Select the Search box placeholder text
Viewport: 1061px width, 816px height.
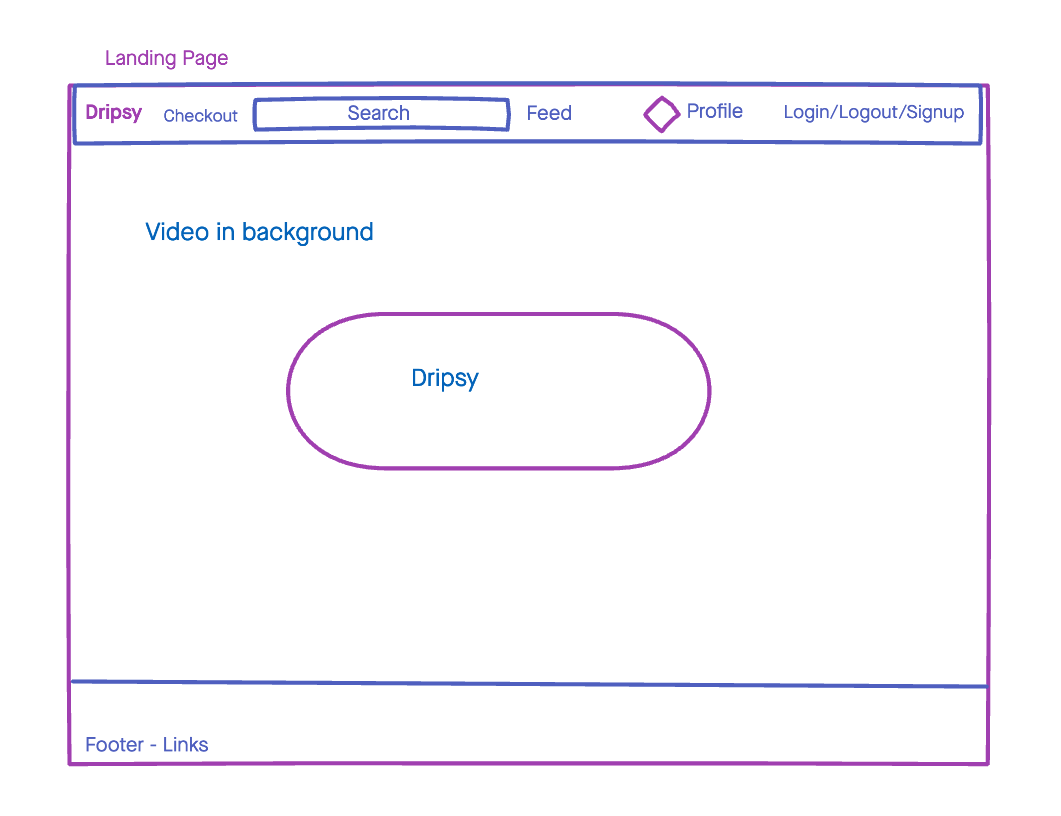[380, 113]
